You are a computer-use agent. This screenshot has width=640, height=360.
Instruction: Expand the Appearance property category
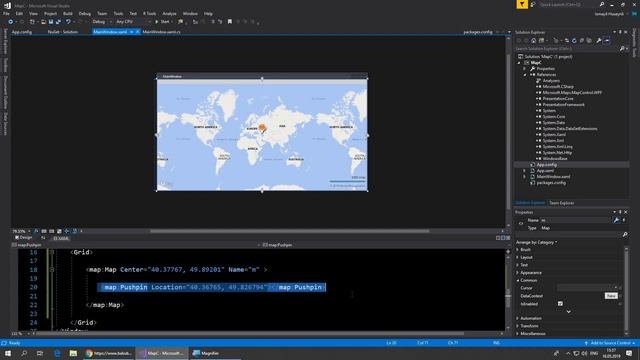518,273
